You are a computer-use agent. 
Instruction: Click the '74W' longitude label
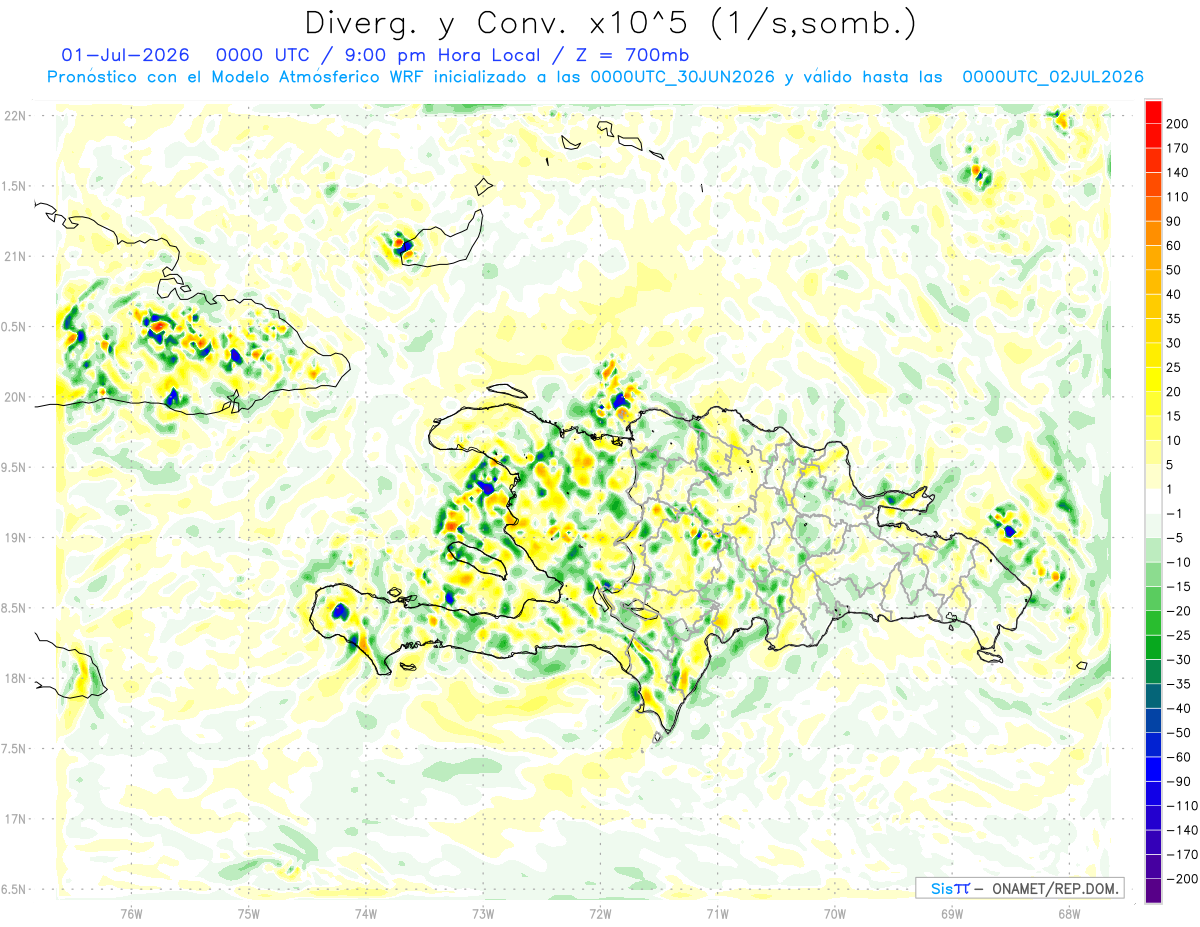366,914
